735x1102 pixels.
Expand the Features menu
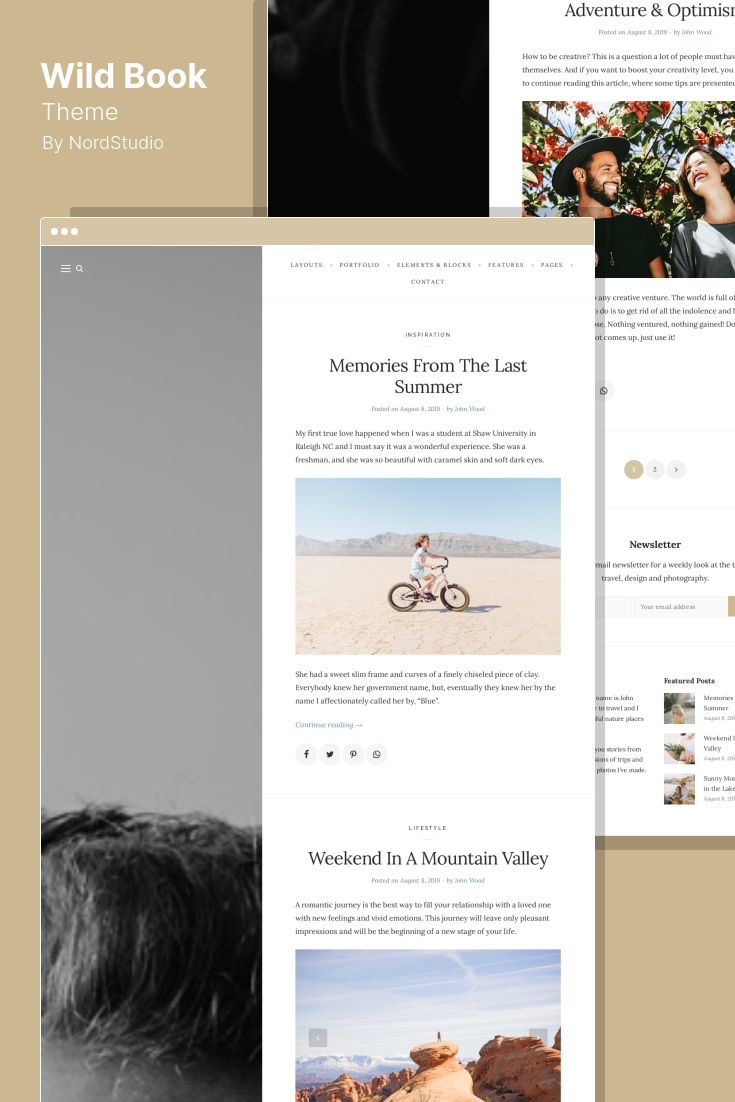[506, 265]
